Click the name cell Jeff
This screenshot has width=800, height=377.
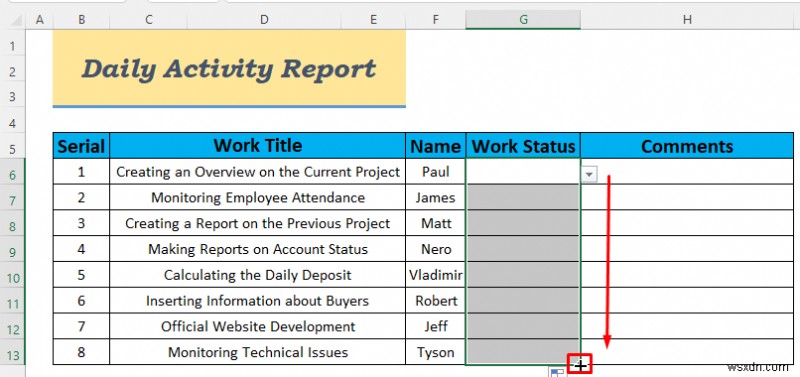436,326
